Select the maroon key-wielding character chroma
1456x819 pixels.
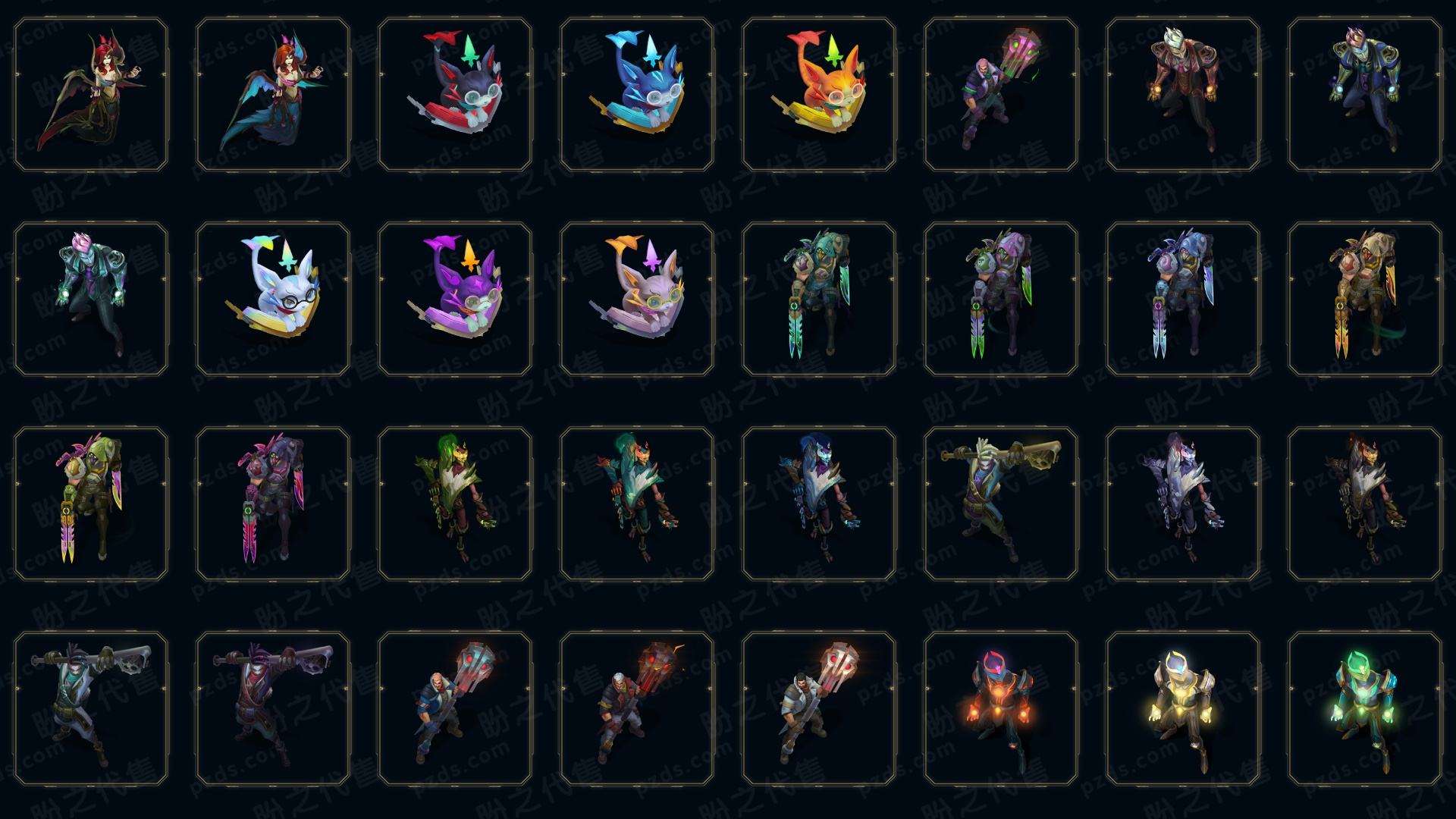tap(273, 708)
